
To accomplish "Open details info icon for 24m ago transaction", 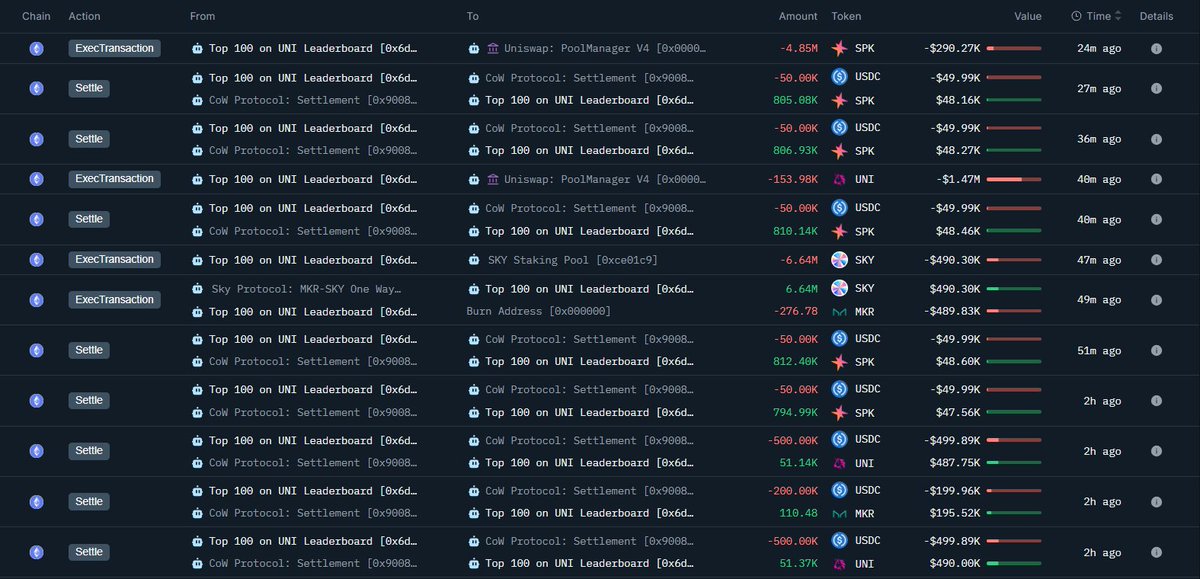I will [x=1156, y=48].
